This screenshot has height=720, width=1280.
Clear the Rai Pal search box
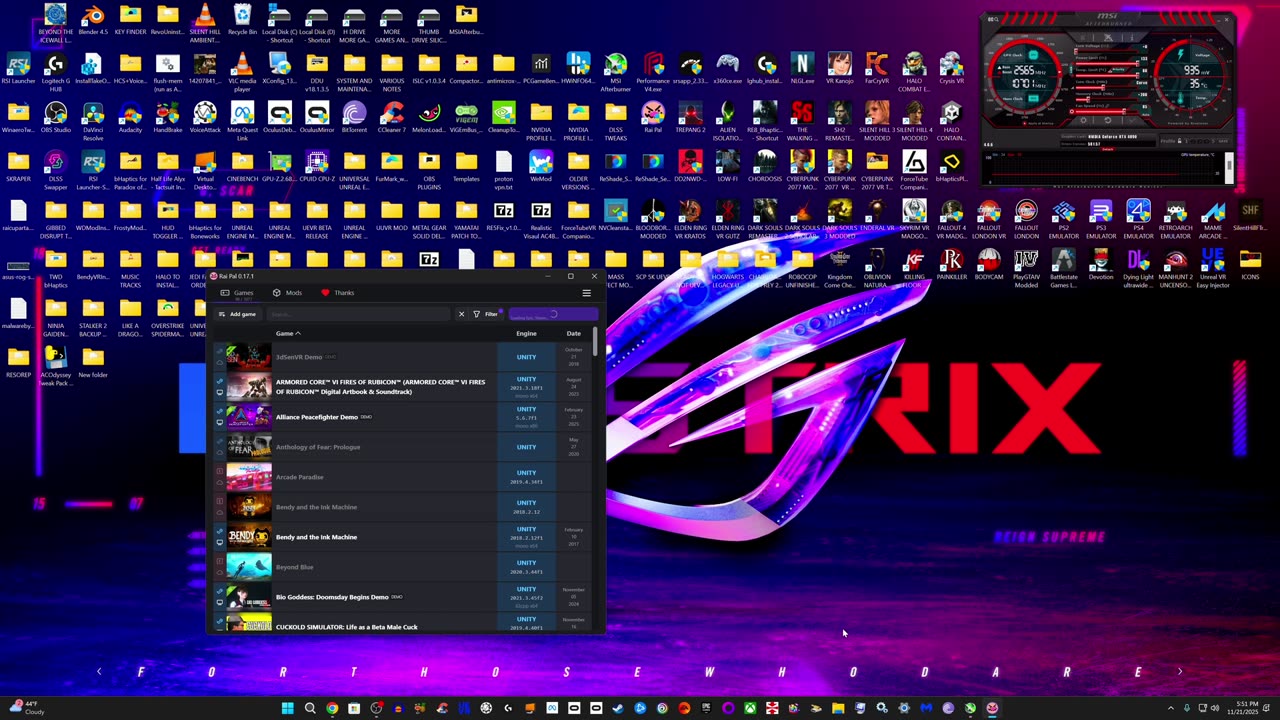tap(461, 314)
